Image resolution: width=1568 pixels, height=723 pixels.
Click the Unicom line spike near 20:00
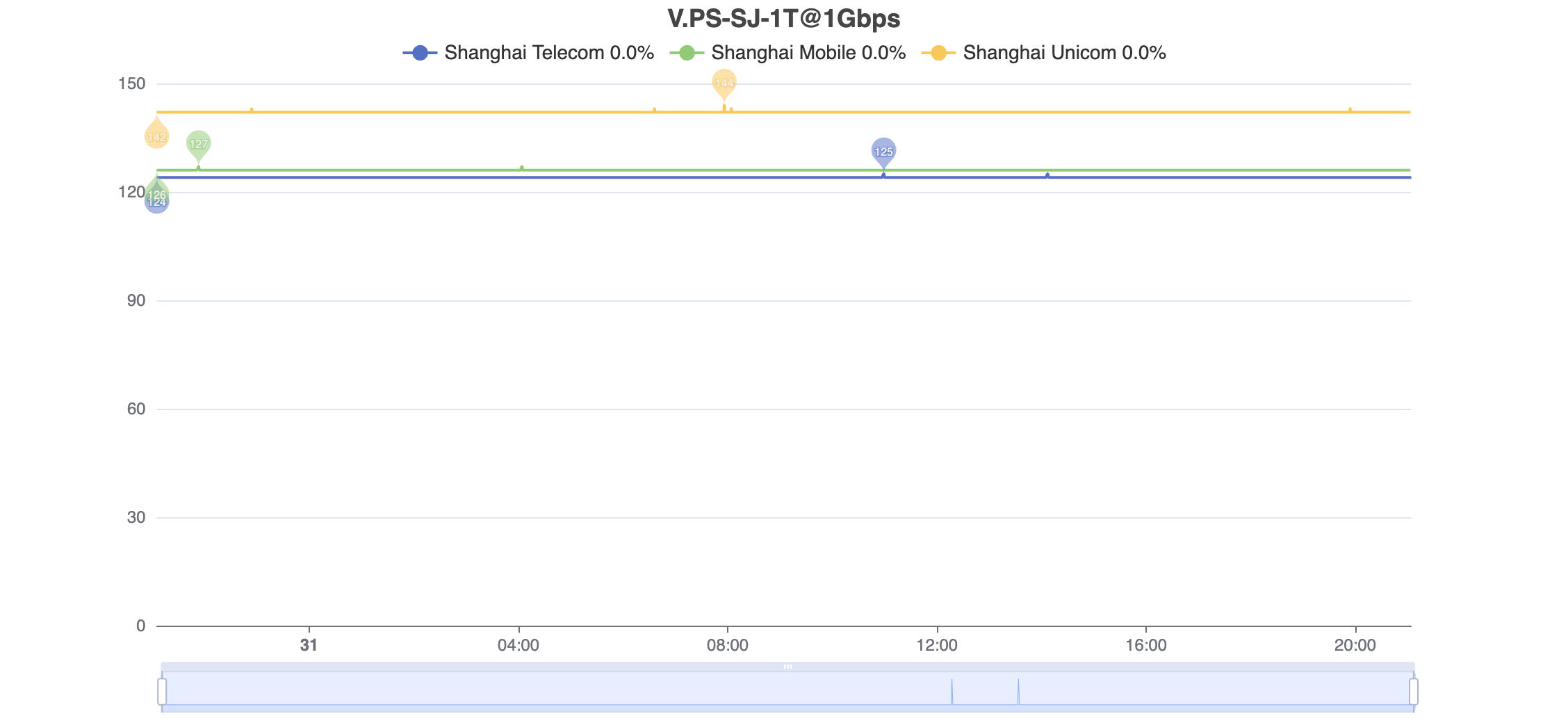coord(1350,110)
